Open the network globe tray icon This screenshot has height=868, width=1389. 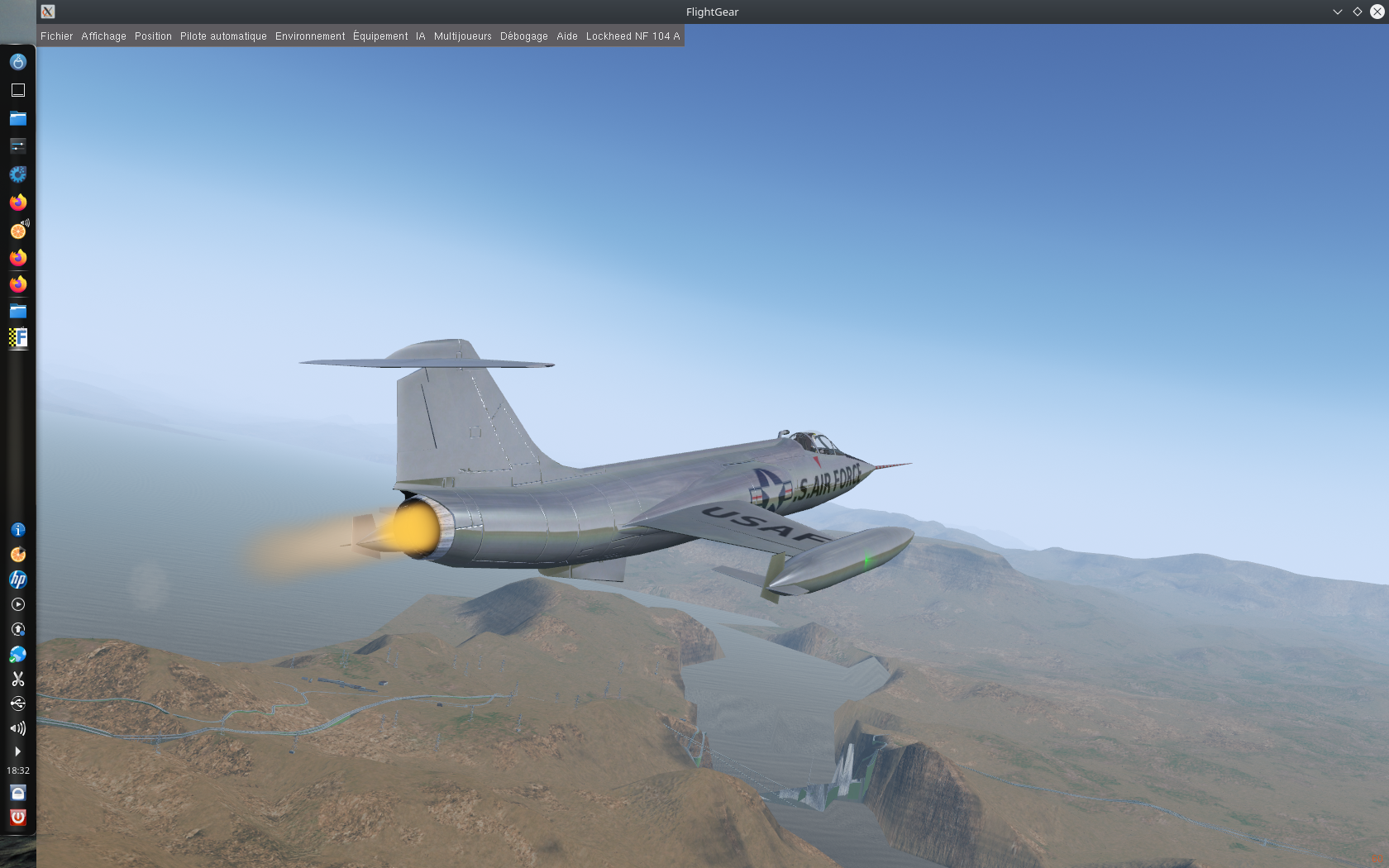(x=18, y=654)
